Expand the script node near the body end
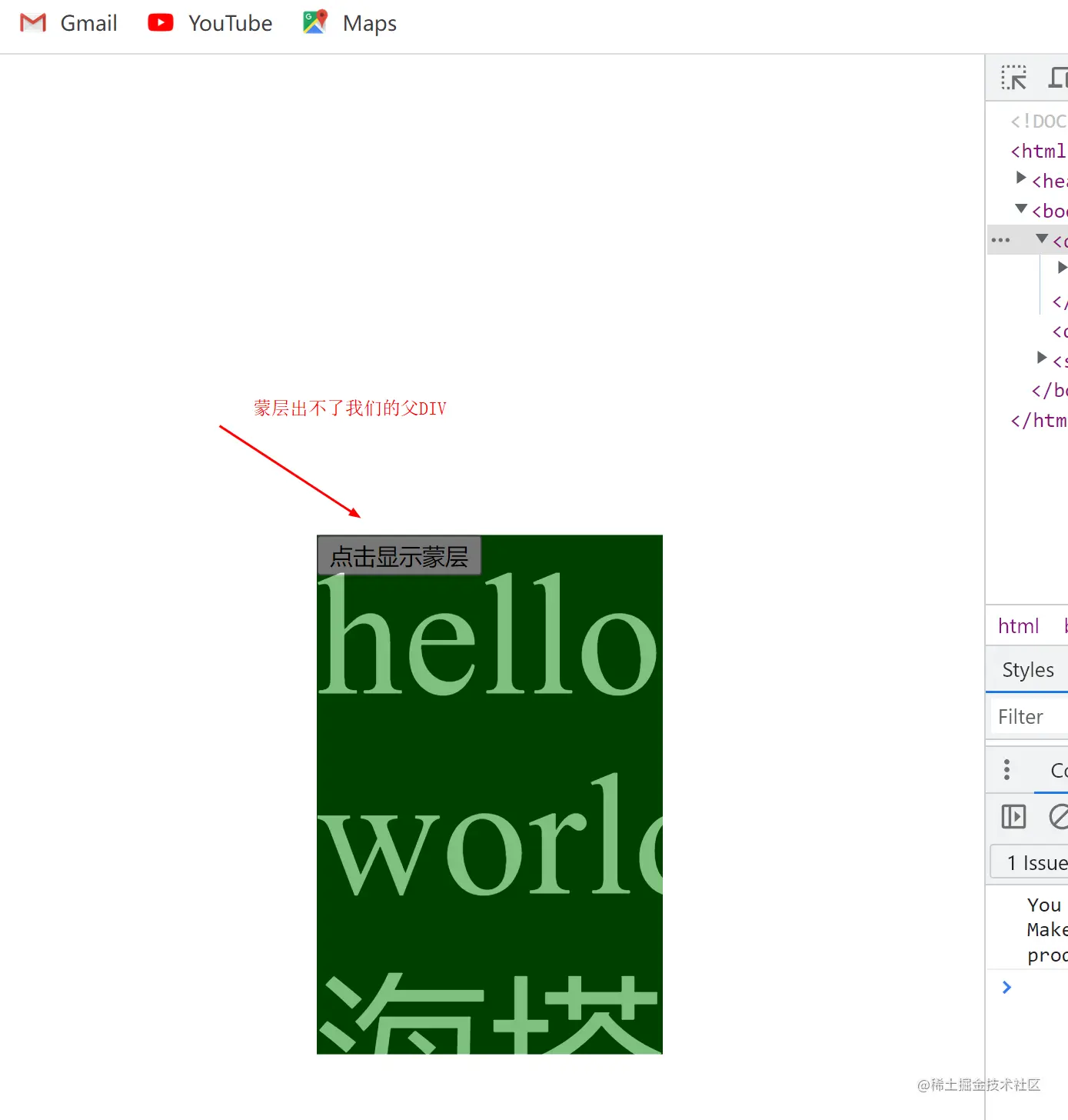This screenshot has width=1068, height=1120. pos(1042,358)
